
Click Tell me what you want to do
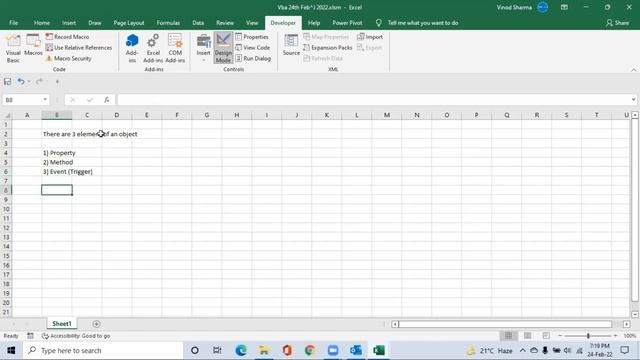pos(422,23)
